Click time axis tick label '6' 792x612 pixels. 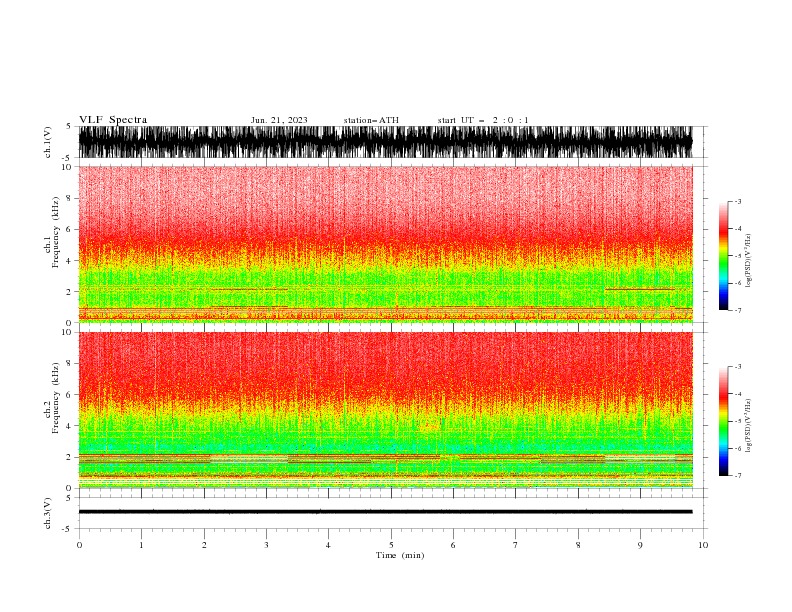pyautogui.click(x=453, y=545)
